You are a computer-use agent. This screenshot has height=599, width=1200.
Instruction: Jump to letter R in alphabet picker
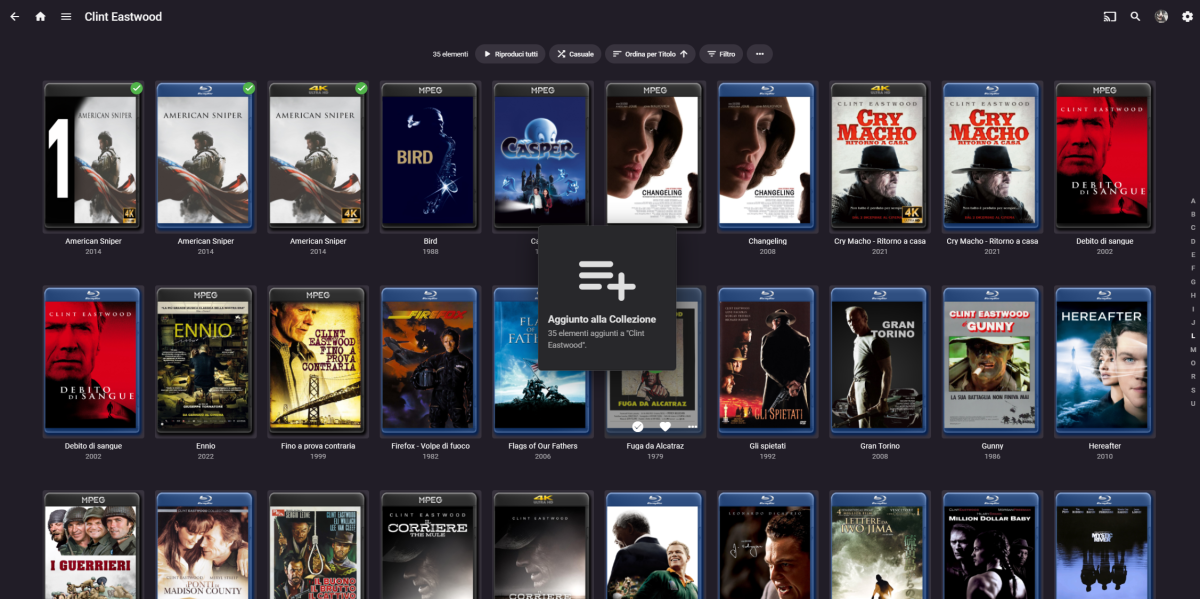pos(1192,376)
